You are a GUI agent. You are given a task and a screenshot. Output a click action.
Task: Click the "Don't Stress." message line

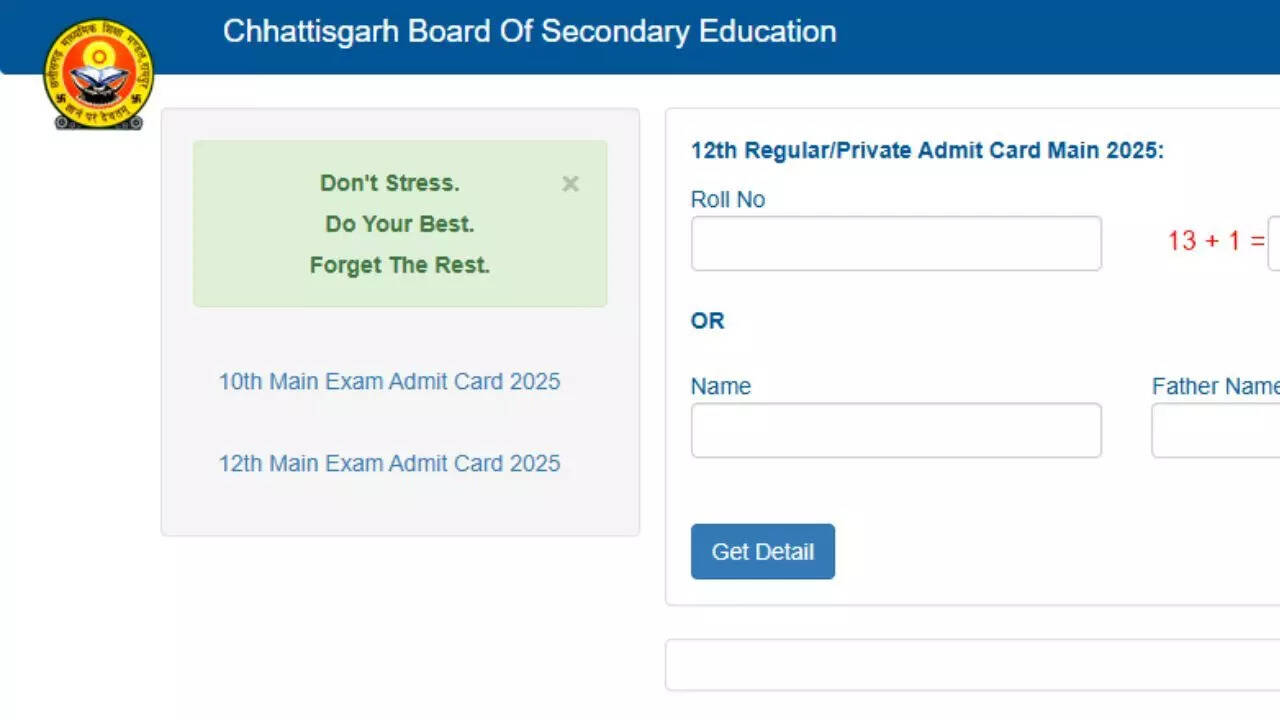[x=389, y=183]
